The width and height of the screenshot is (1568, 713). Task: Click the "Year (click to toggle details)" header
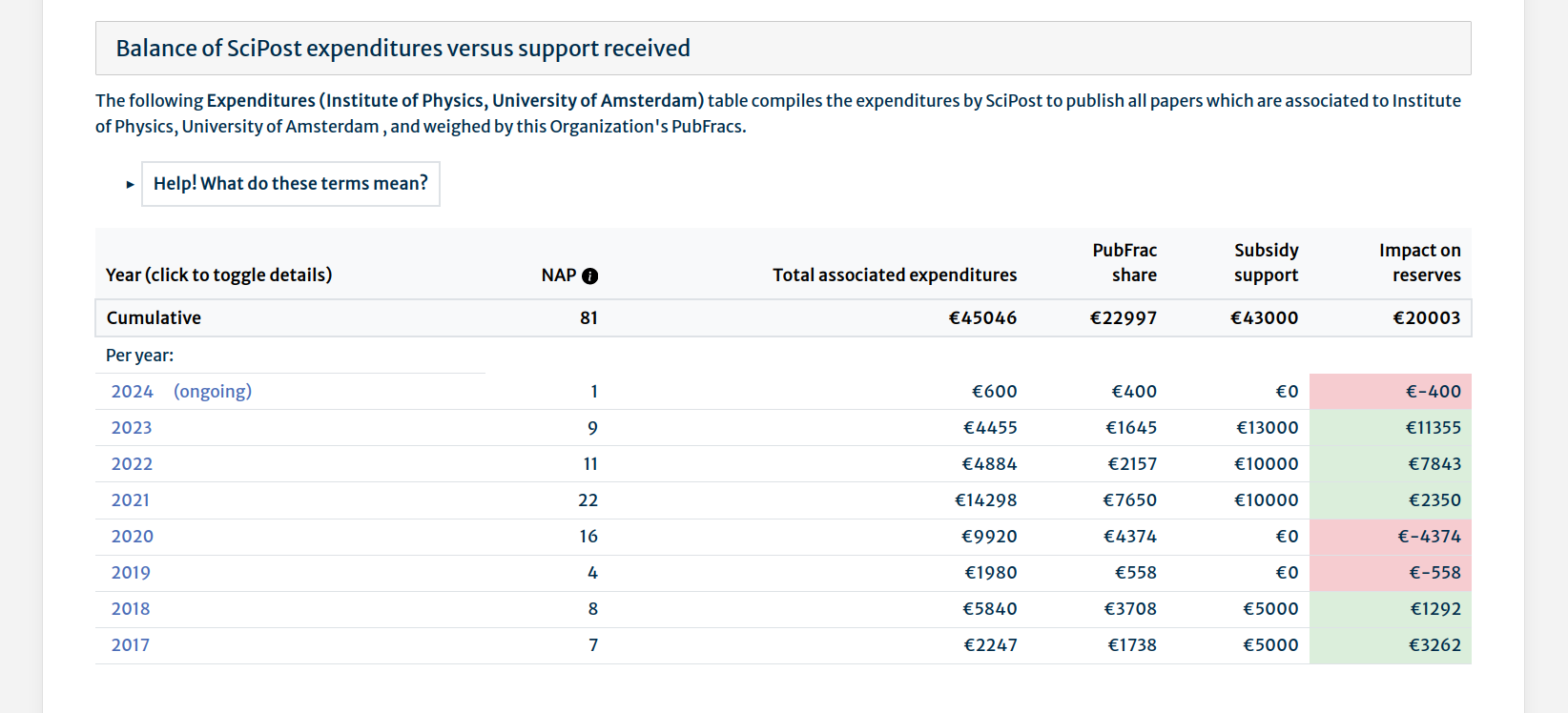pyautogui.click(x=218, y=275)
